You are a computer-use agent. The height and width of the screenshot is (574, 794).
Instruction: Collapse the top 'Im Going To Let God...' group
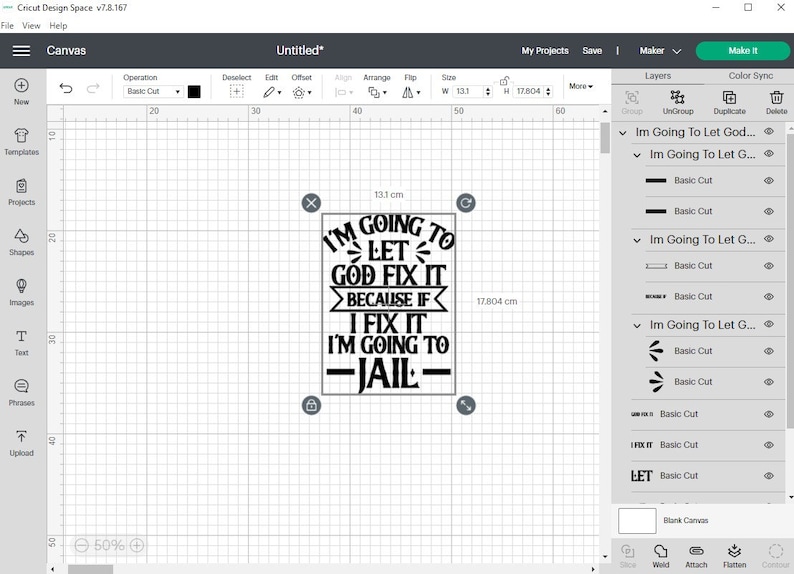(623, 133)
